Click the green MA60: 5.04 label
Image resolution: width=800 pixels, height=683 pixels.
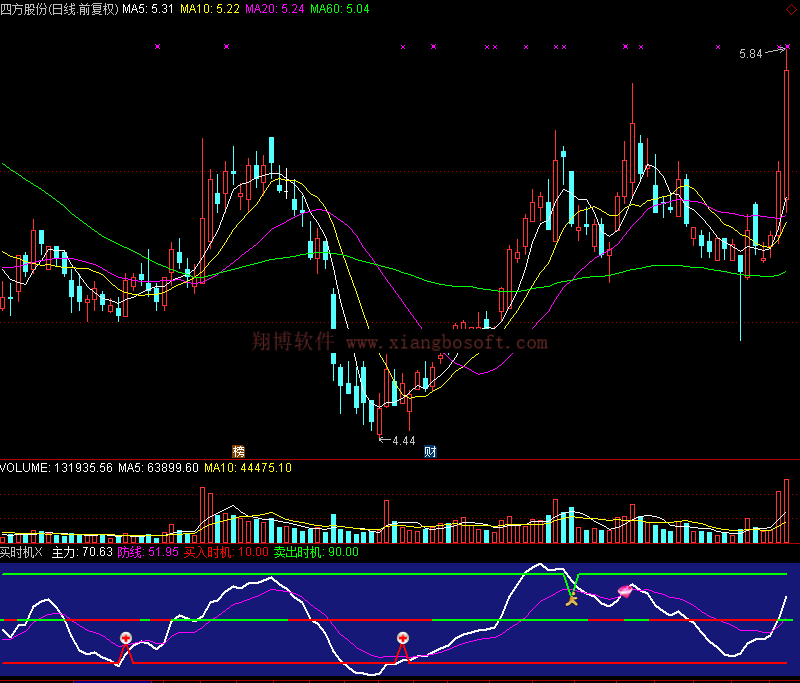coord(340,9)
